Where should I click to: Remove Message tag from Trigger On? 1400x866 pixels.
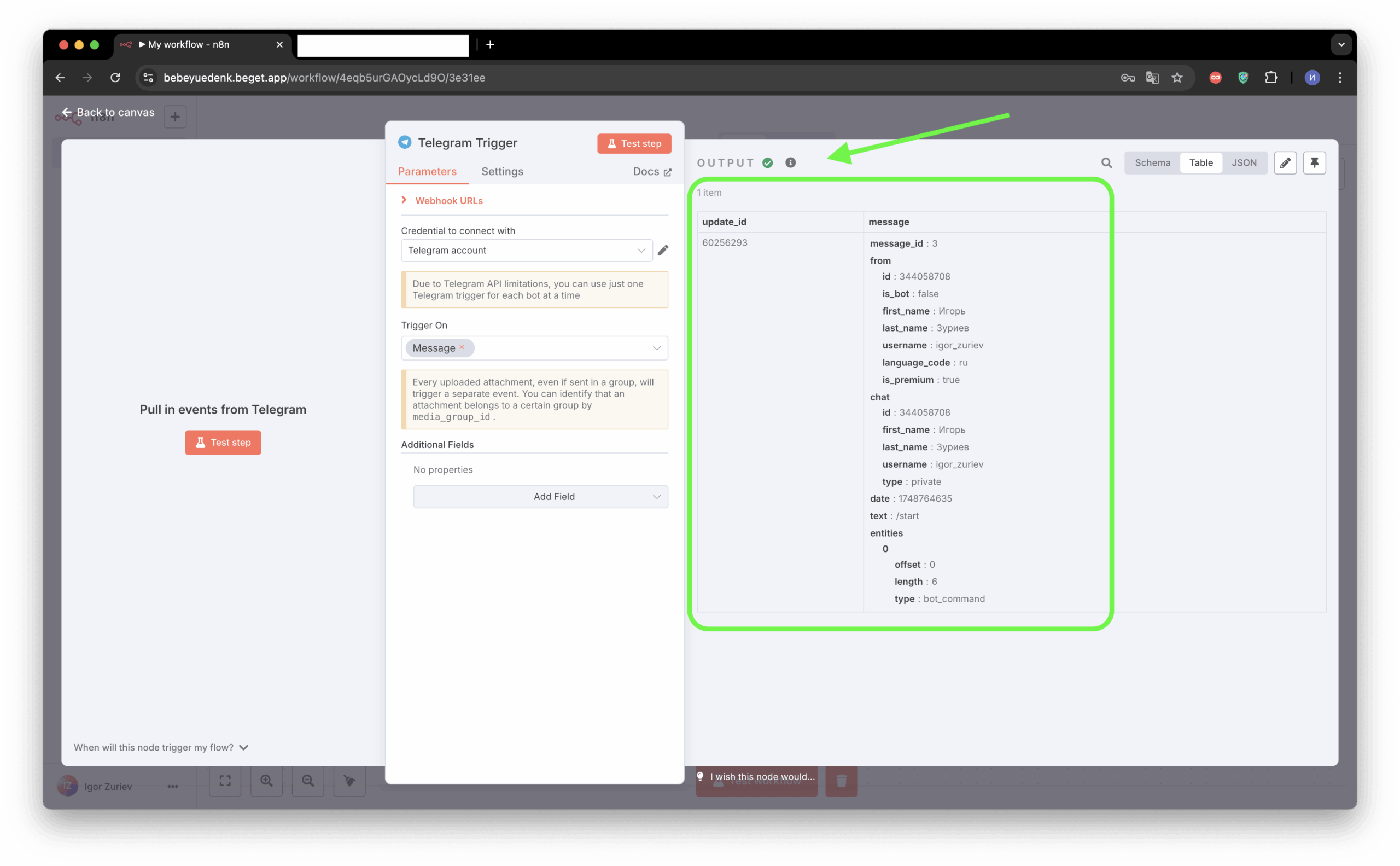[x=462, y=347]
